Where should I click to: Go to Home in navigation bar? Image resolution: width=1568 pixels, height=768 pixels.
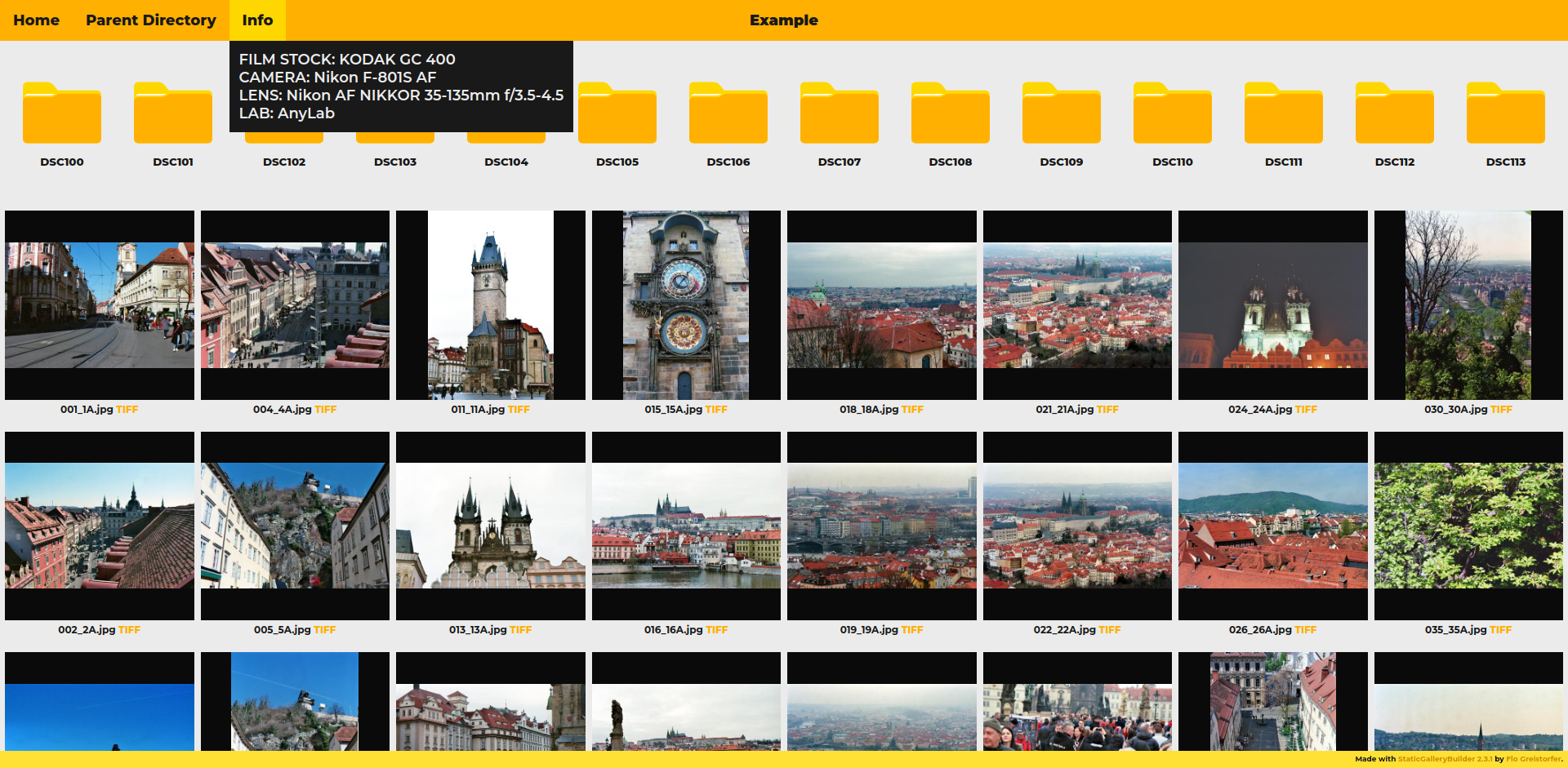(x=36, y=20)
